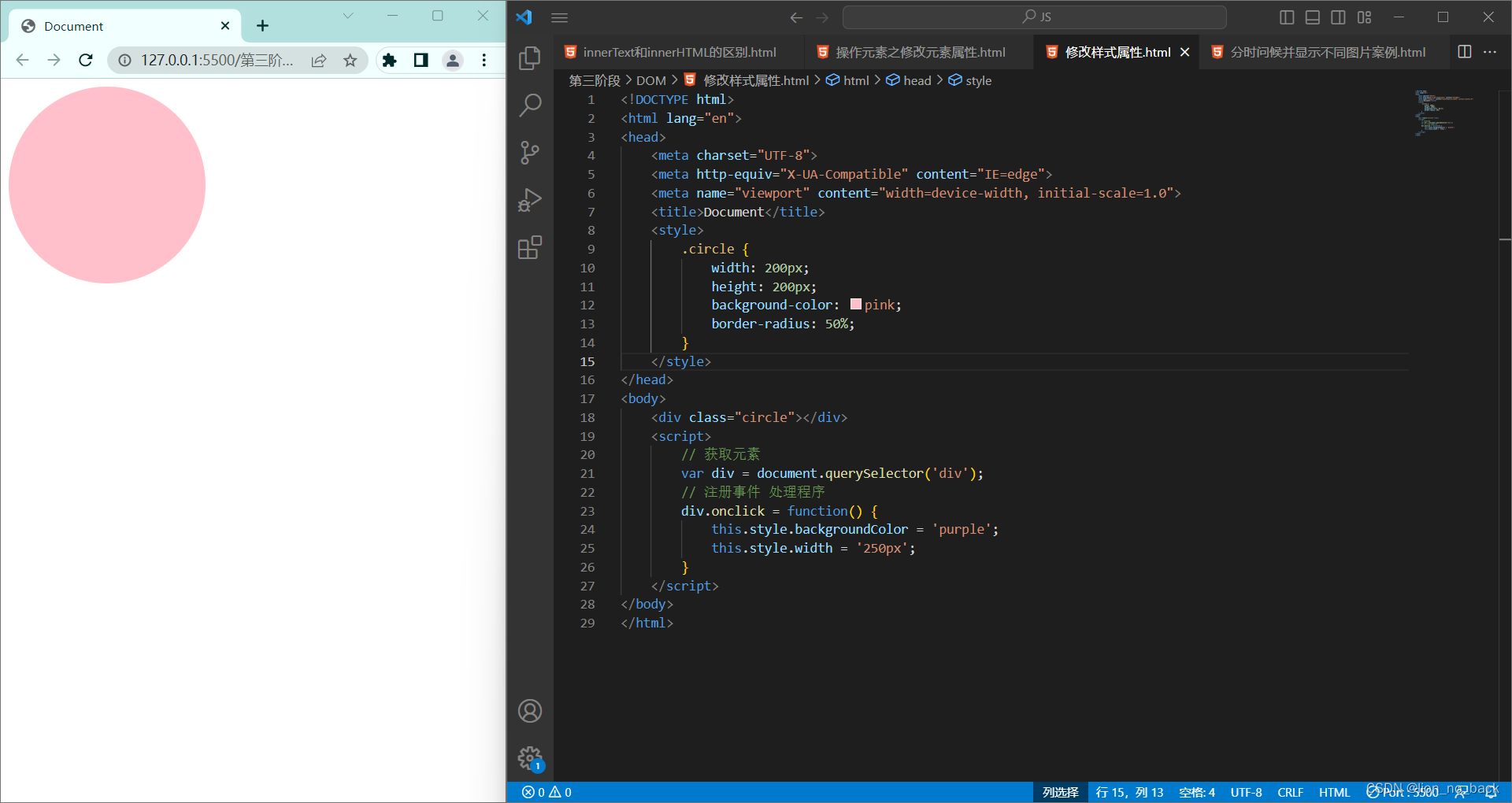Change line ending via CRLF status item

(x=1290, y=793)
